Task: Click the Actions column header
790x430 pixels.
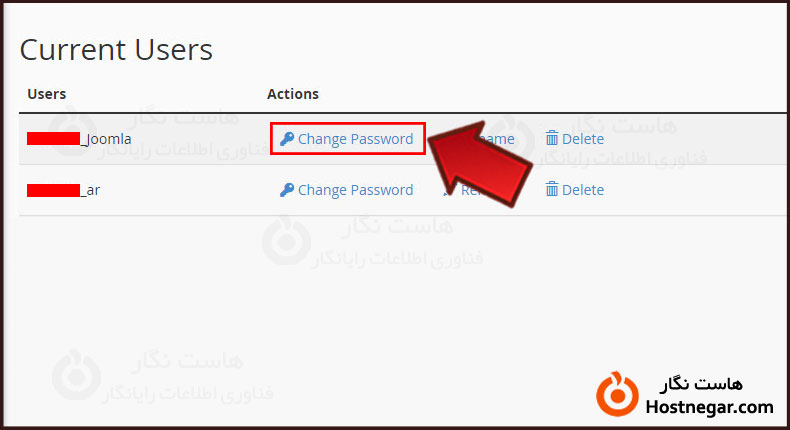Action: click(x=293, y=94)
